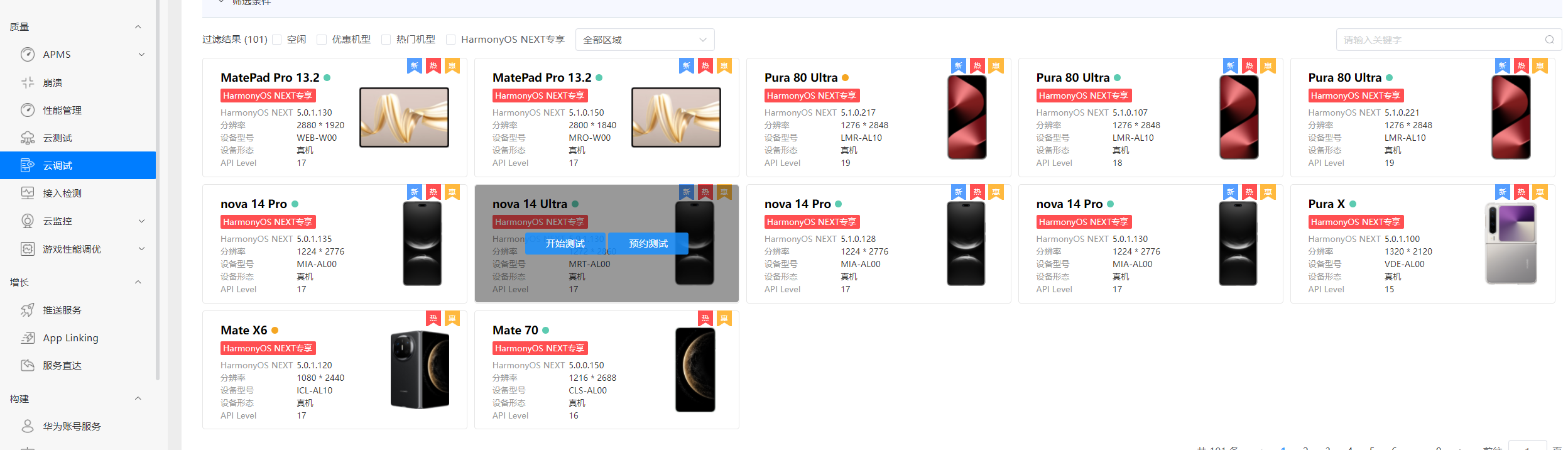Click 预约测试 on nova 14 Ultra
The width and height of the screenshot is (1568, 450).
point(648,243)
